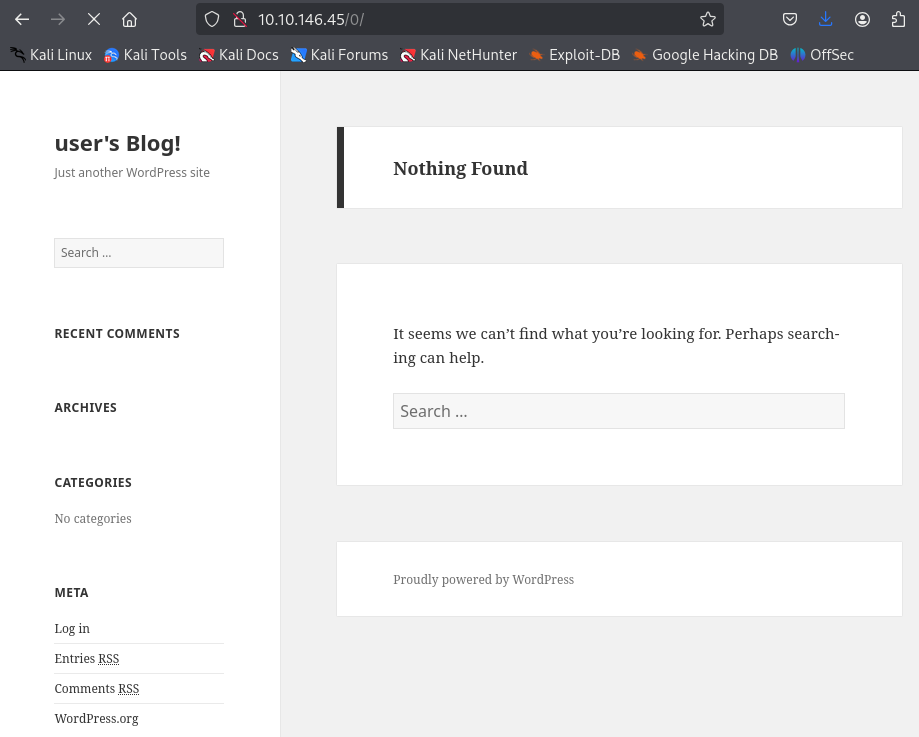
Task: Open the downloads panel
Action: click(x=826, y=19)
